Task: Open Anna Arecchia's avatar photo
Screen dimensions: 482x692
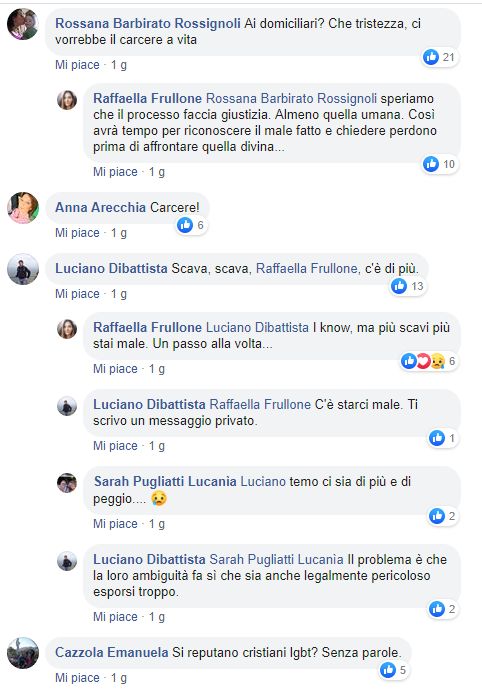Action: (x=23, y=207)
